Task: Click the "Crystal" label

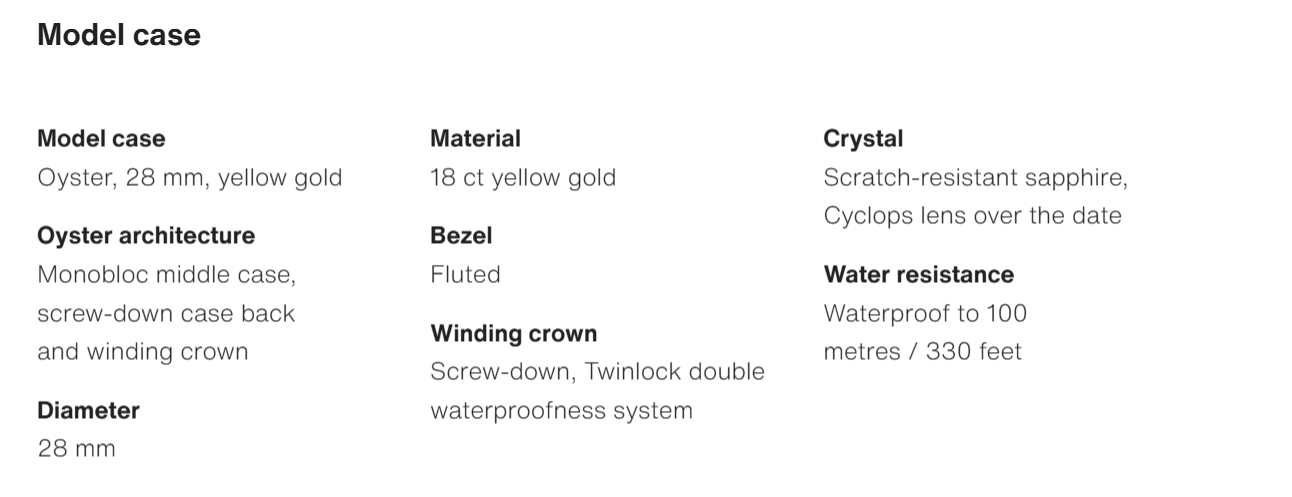Action: point(863,139)
